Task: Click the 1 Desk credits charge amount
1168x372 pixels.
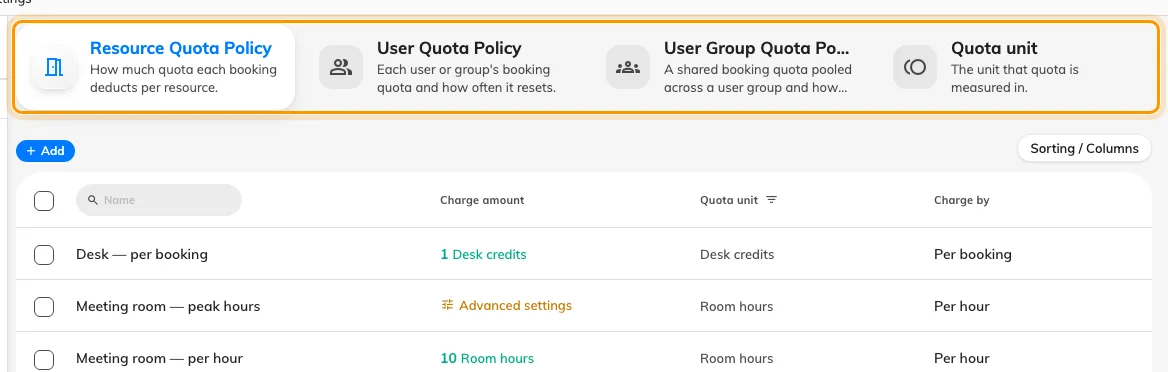Action: pyautogui.click(x=483, y=254)
